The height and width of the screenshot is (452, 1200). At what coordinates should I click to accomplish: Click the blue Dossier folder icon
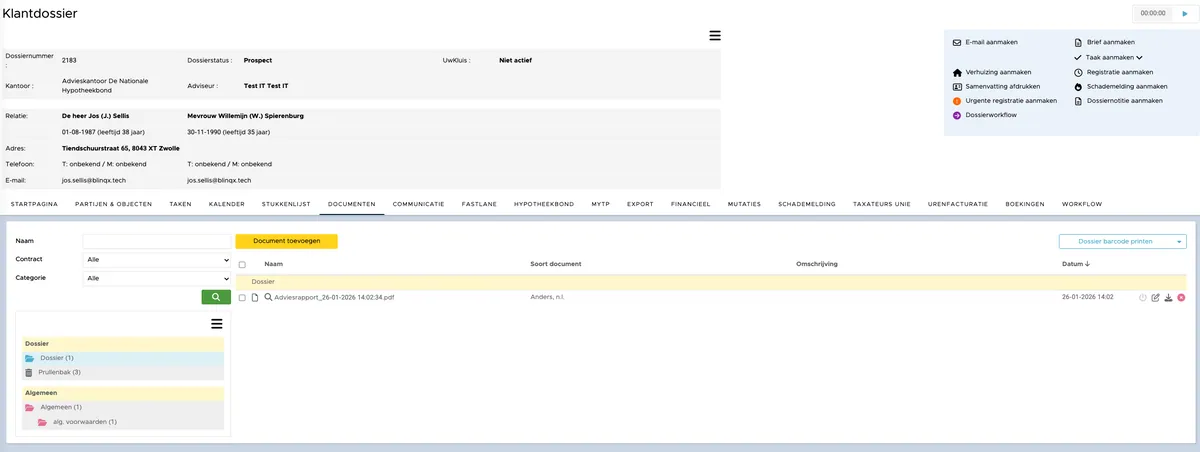(x=30, y=358)
